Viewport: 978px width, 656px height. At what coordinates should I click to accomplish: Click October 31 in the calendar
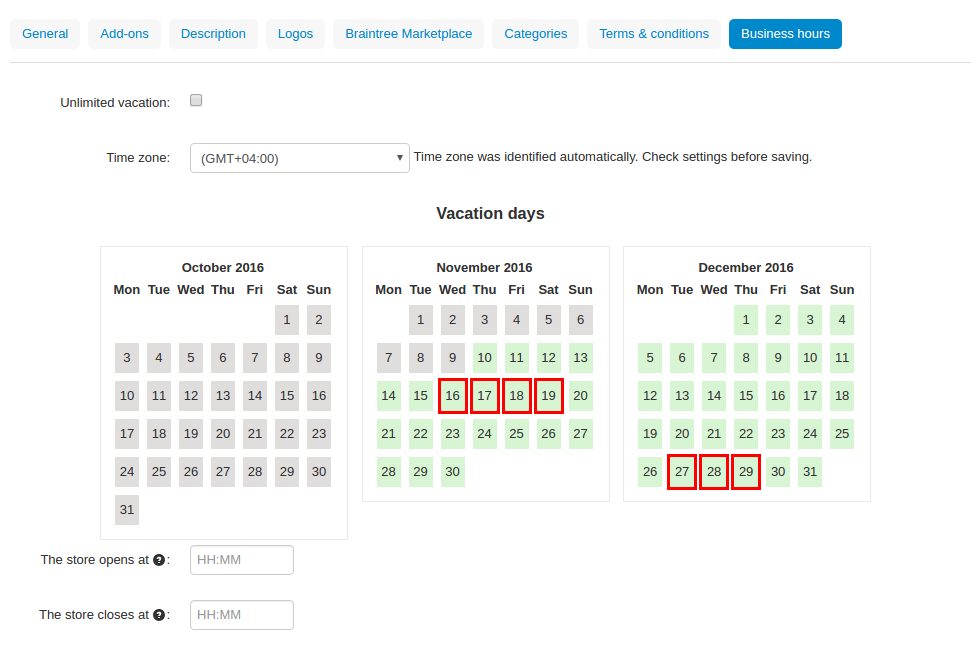(x=127, y=510)
